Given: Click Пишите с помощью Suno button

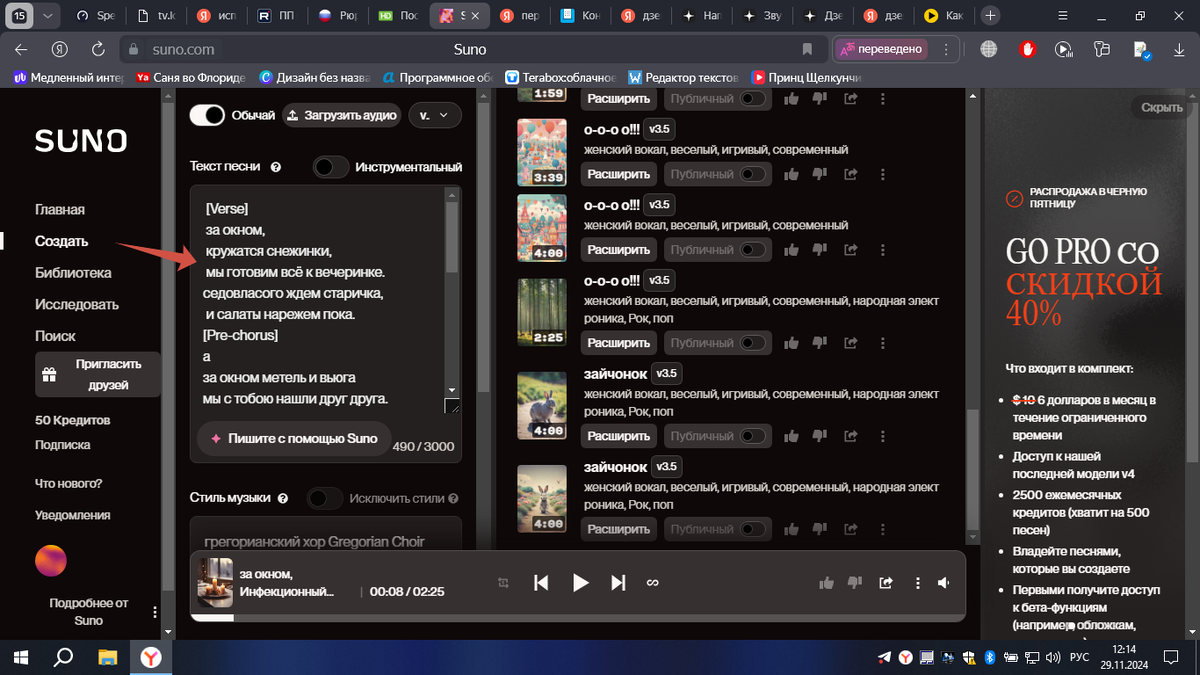Looking at the screenshot, I should click(x=293, y=438).
